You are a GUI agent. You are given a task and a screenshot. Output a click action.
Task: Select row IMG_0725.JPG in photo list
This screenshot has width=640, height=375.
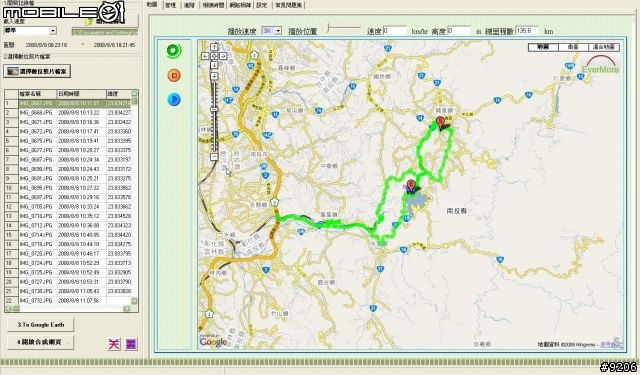tap(68, 272)
